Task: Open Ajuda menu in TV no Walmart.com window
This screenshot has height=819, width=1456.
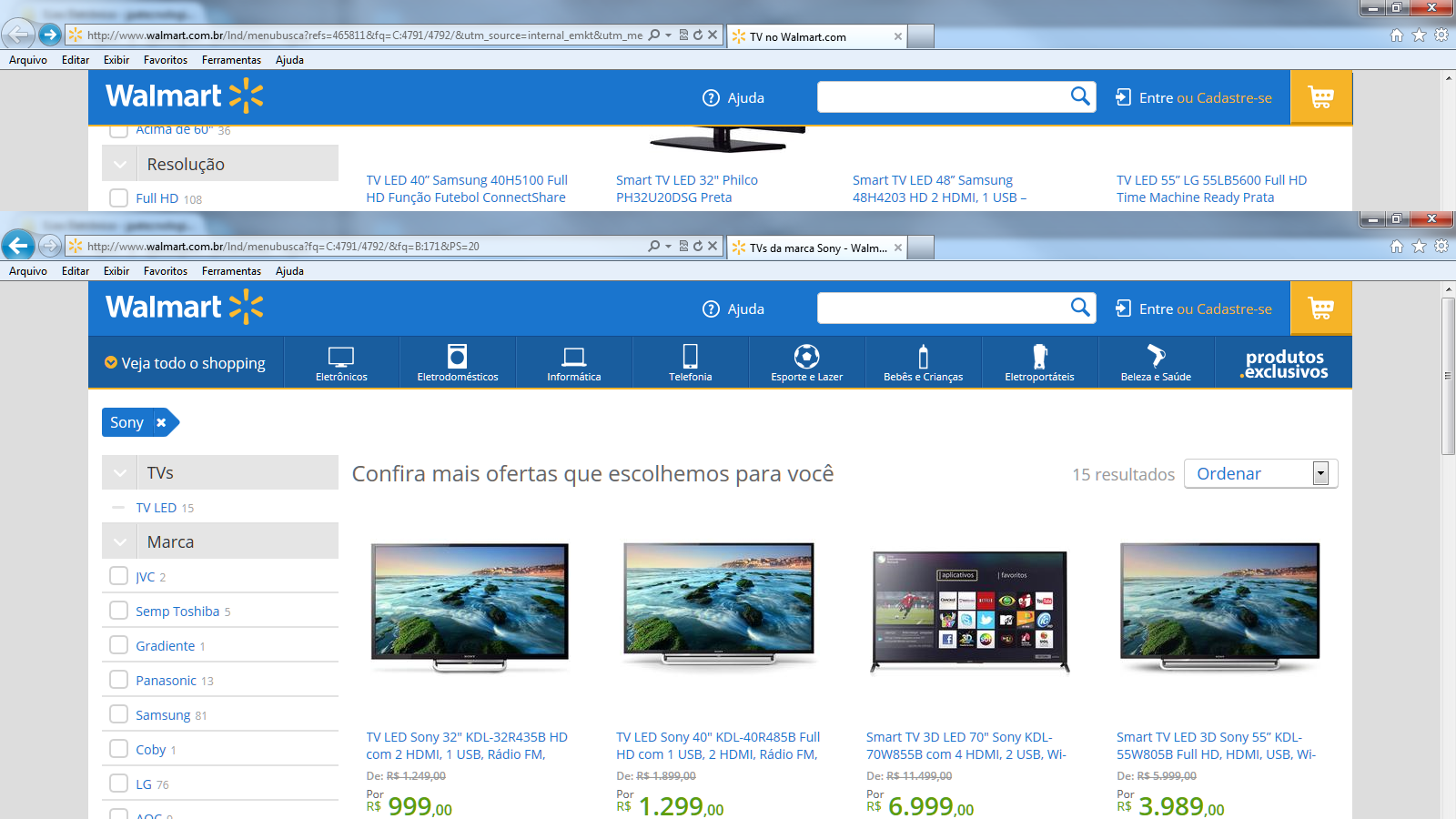Action: point(289,60)
